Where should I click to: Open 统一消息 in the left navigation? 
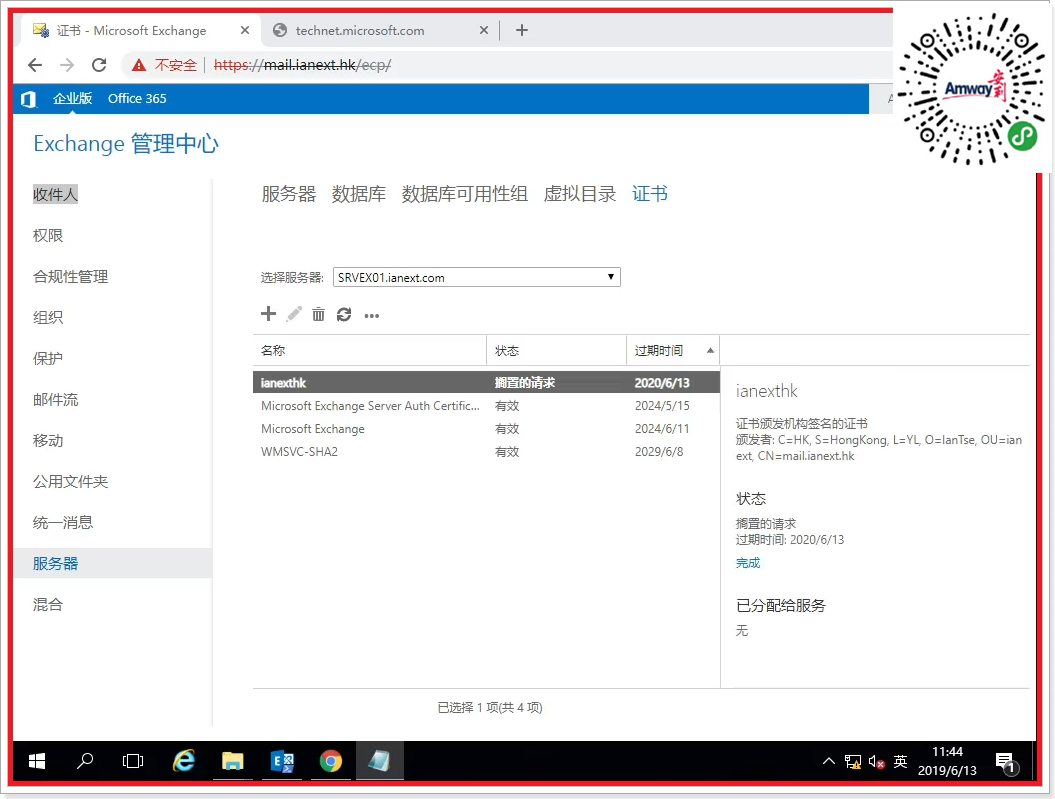pos(63,523)
